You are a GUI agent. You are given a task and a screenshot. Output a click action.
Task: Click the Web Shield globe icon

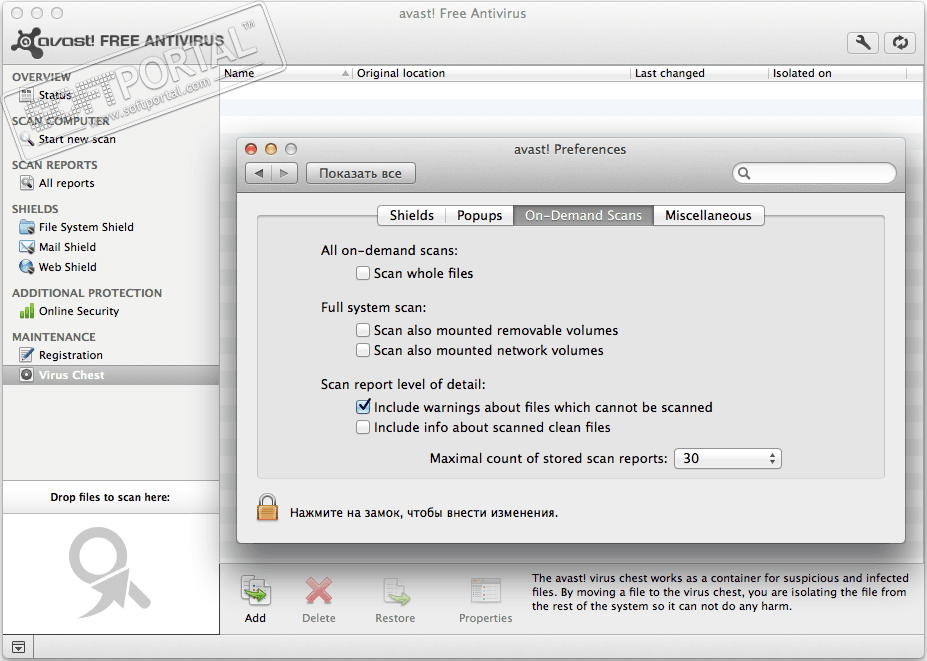coord(27,267)
